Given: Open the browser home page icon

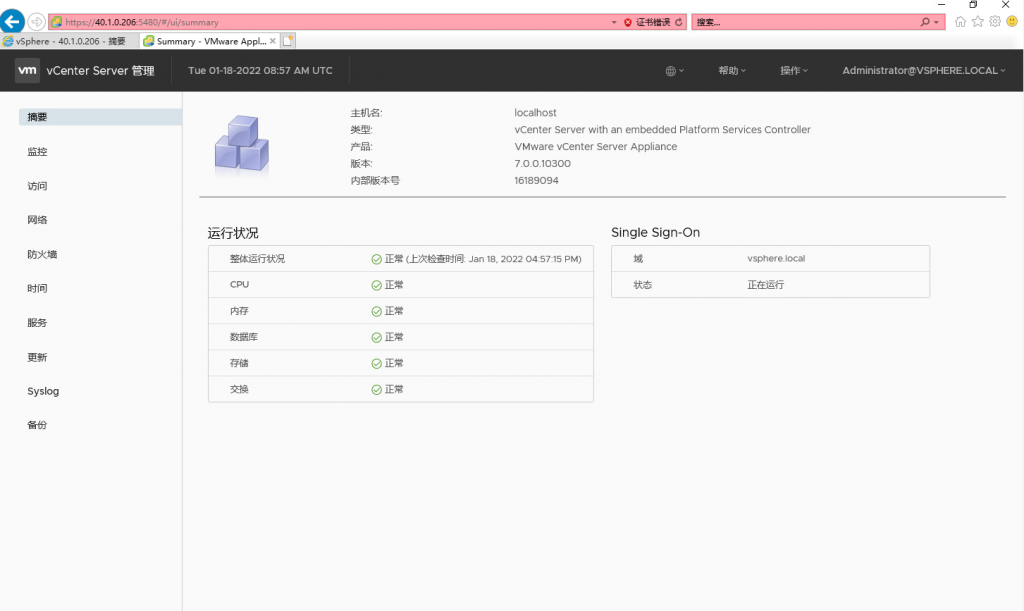Looking at the screenshot, I should [x=960, y=22].
